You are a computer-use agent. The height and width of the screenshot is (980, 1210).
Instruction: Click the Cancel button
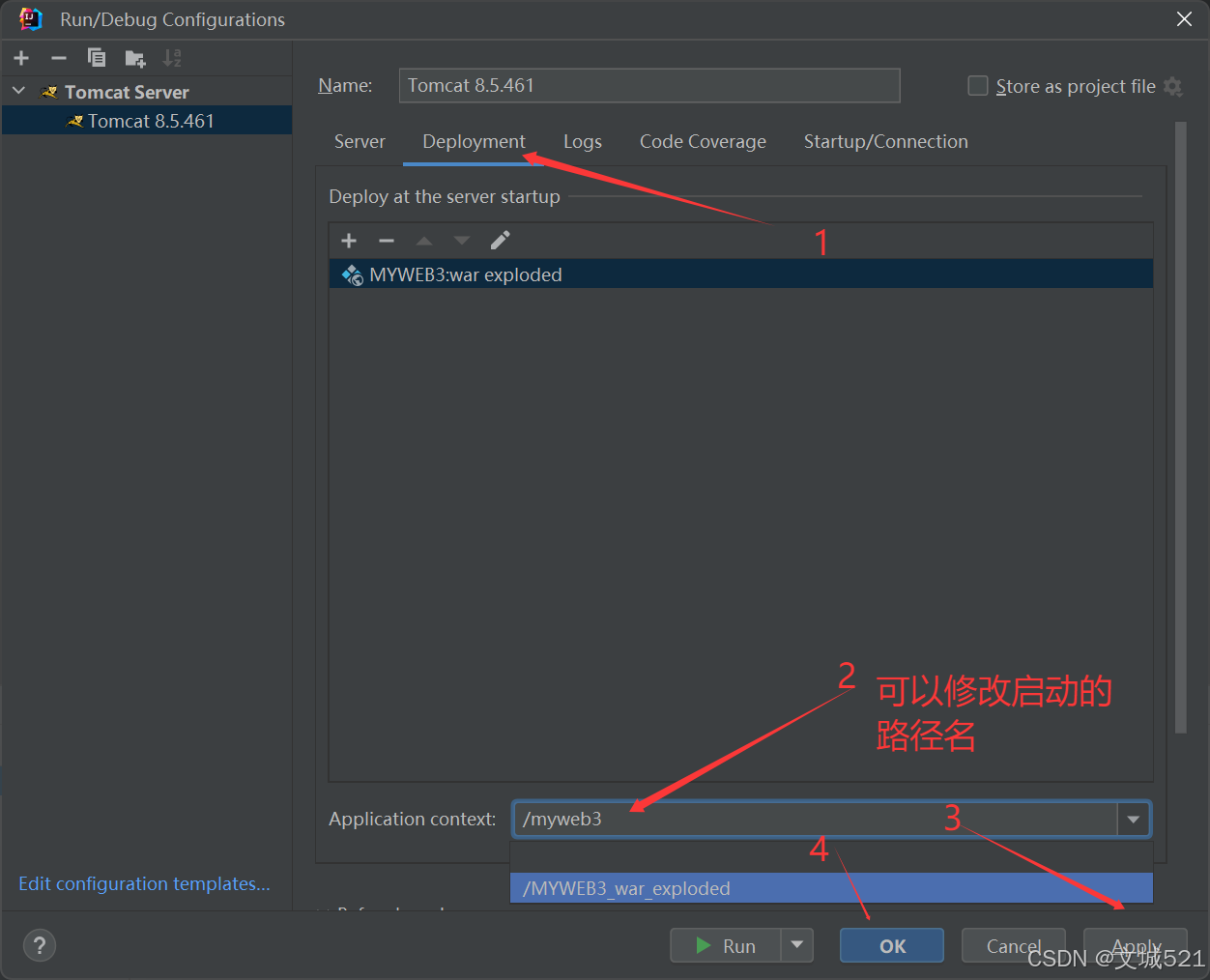tap(1013, 945)
